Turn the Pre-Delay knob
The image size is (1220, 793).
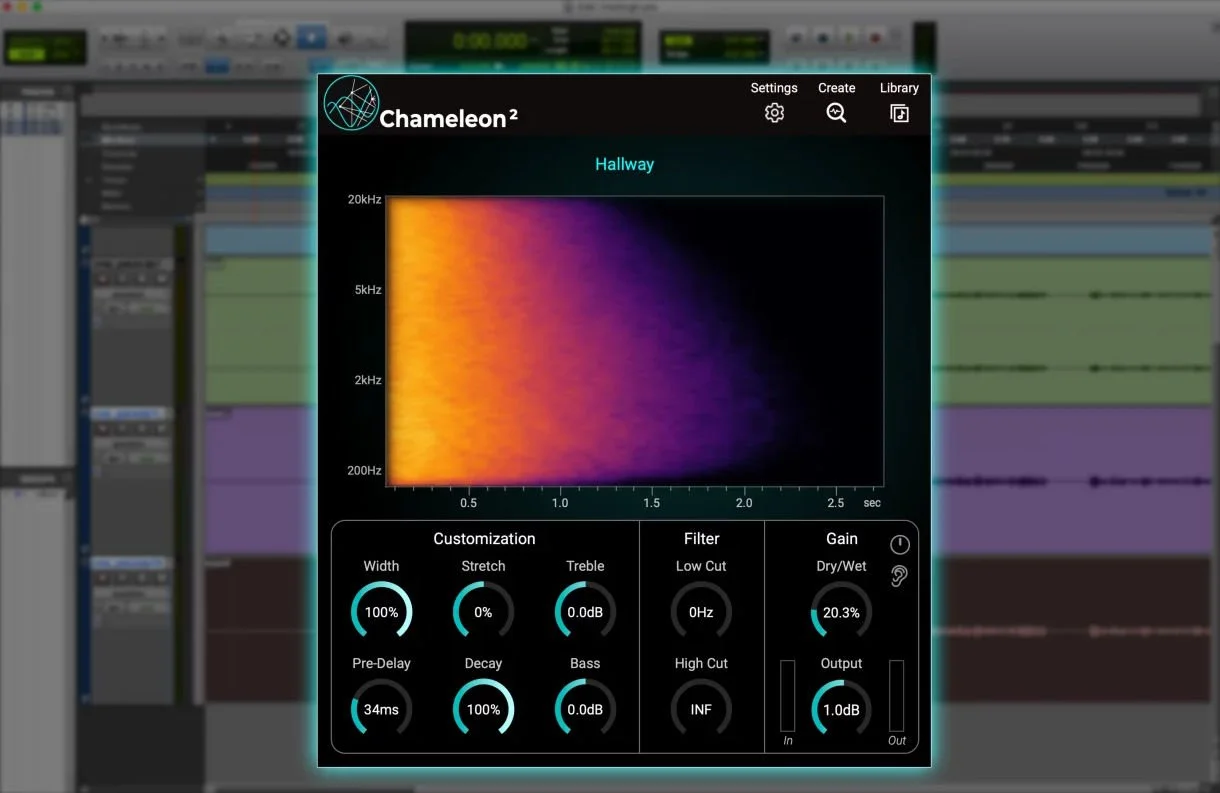381,709
